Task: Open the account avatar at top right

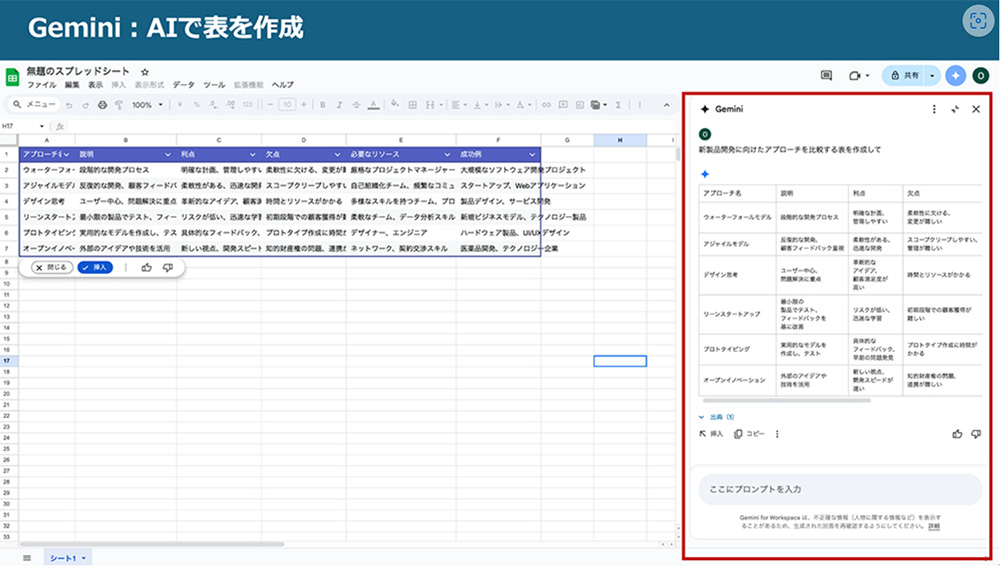Action: click(980, 75)
